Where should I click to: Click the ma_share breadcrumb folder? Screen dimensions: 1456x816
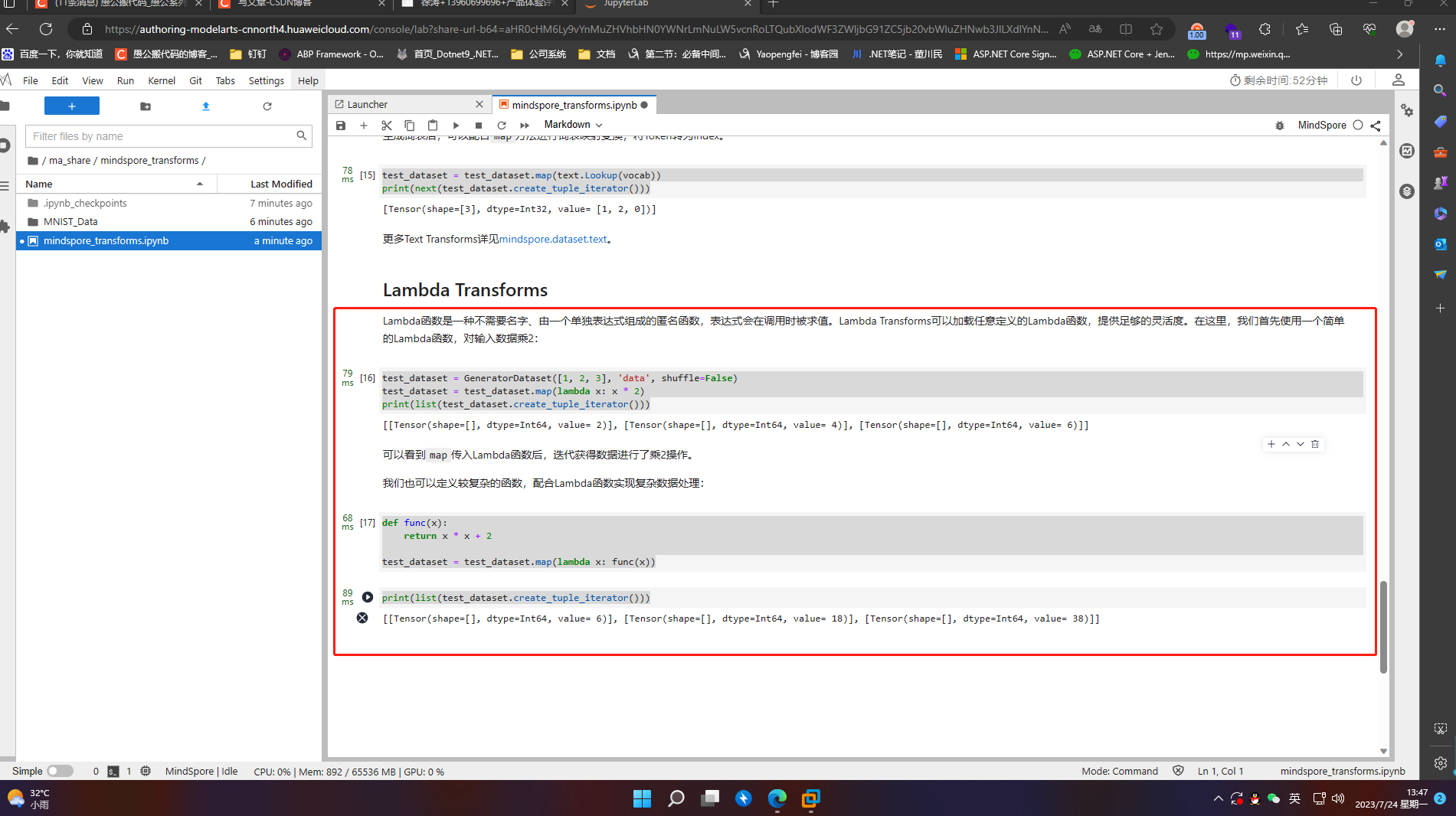click(70, 160)
